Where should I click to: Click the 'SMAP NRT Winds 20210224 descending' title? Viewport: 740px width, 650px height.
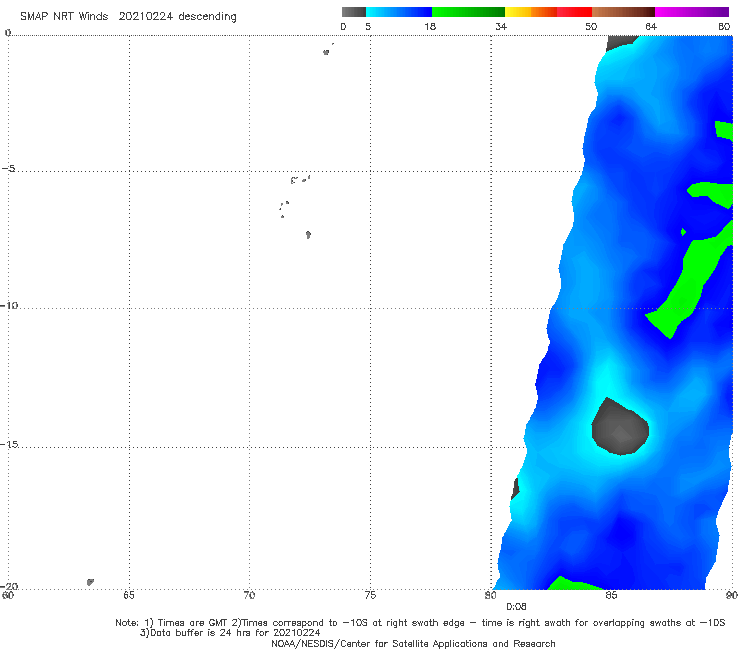coord(128,16)
